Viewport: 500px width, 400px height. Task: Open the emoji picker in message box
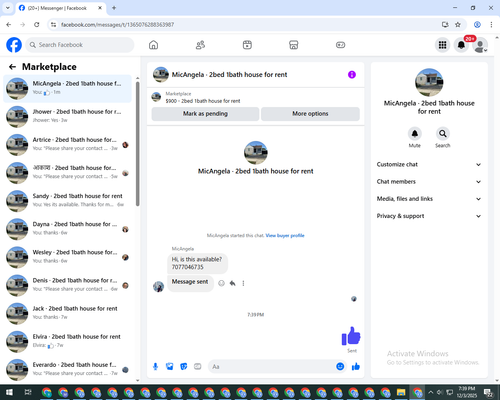[x=340, y=367]
